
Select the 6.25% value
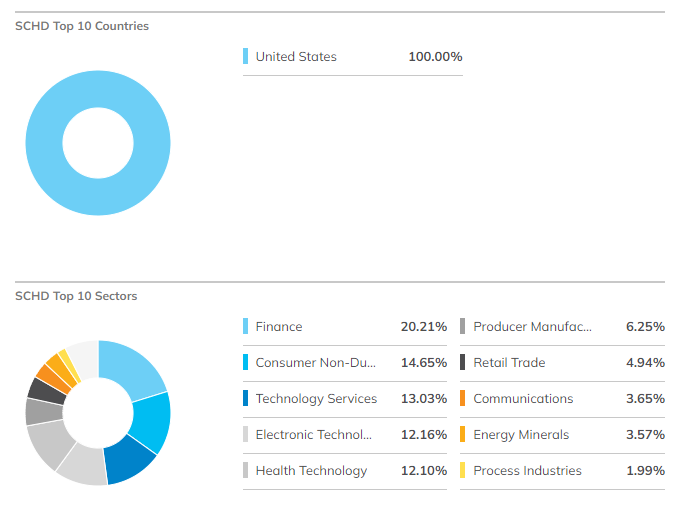645,327
